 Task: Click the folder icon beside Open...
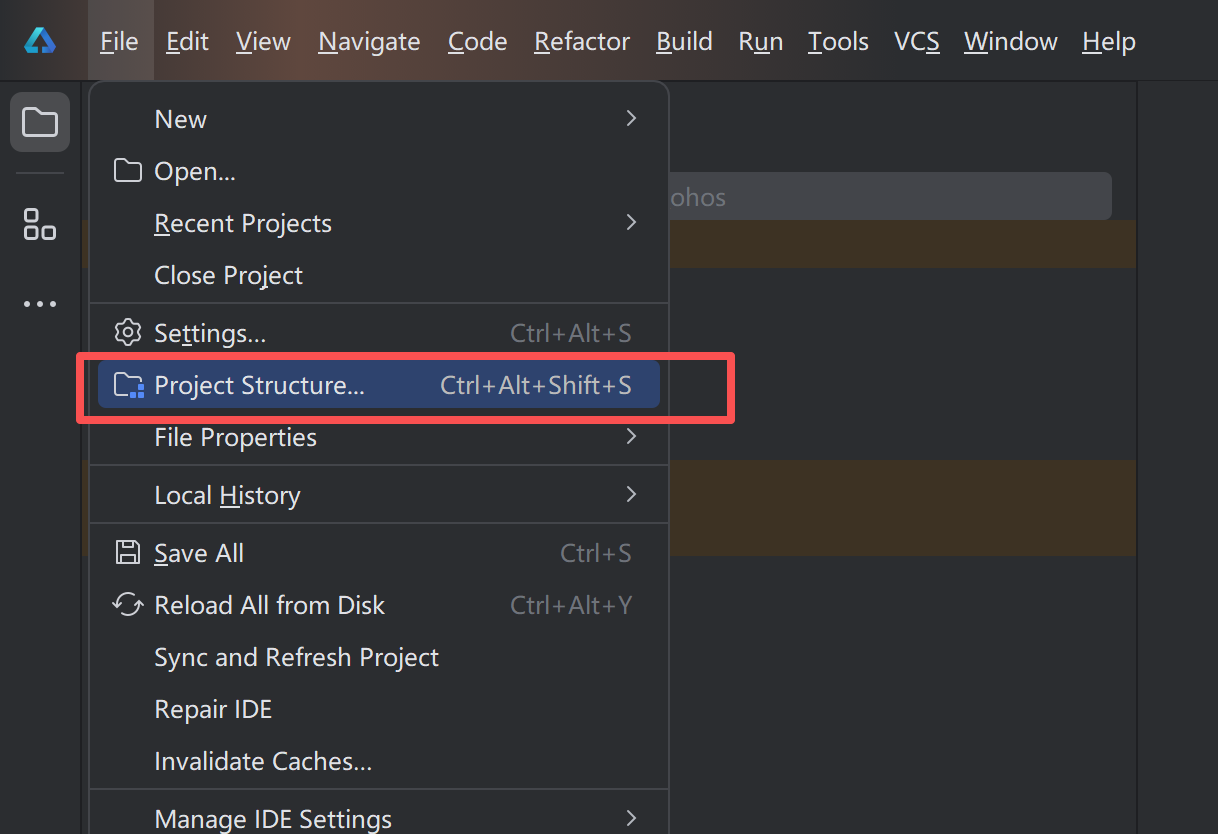[x=127, y=171]
